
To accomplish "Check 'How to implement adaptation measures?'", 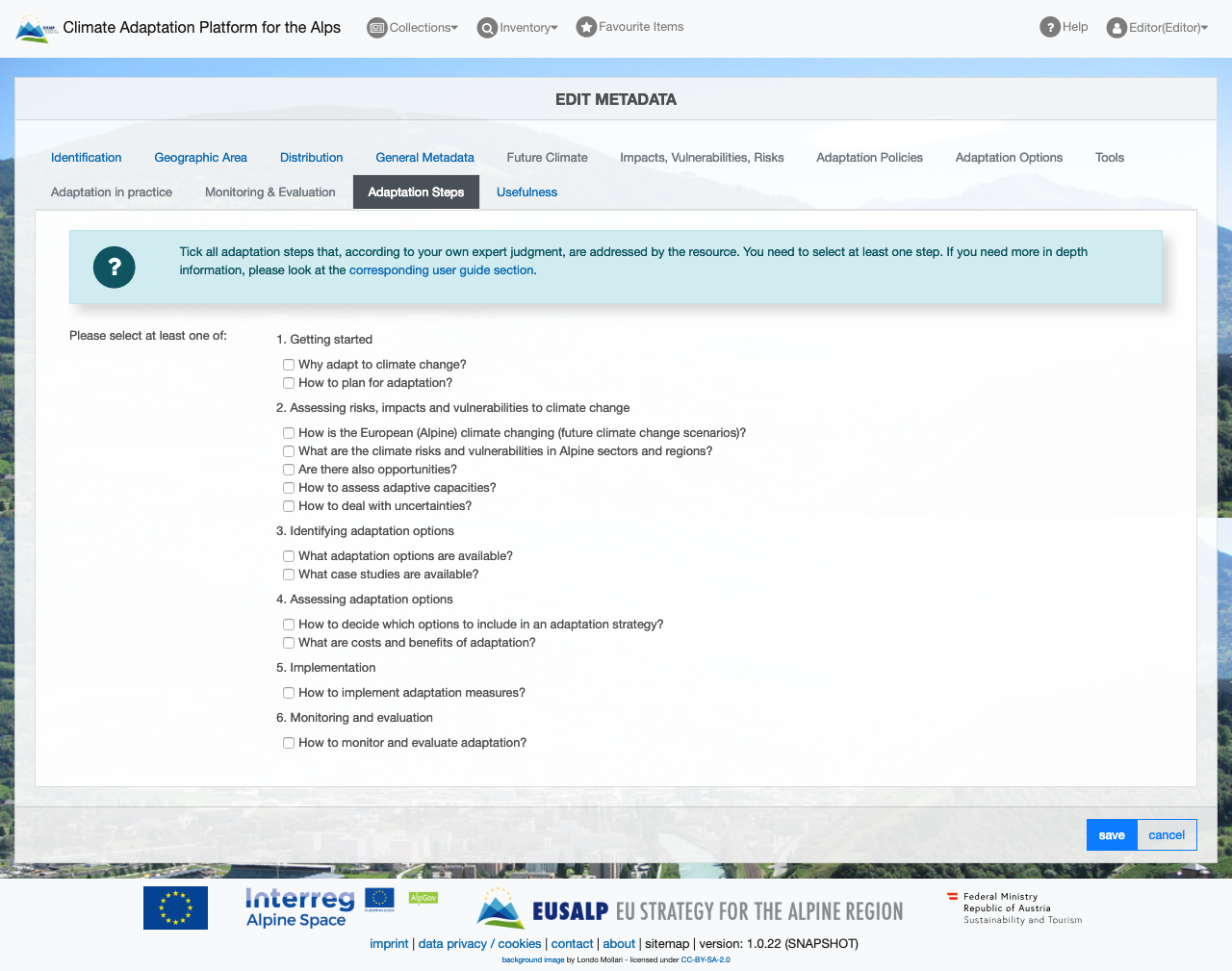I will (289, 693).
